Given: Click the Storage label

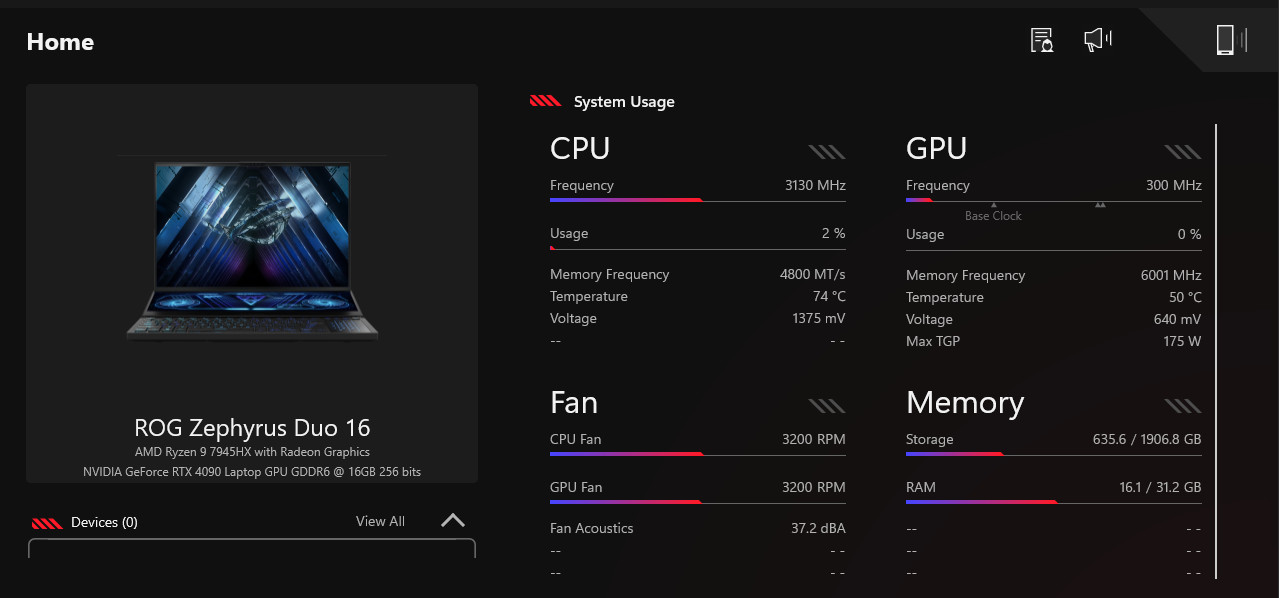Looking at the screenshot, I should pyautogui.click(x=930, y=439).
